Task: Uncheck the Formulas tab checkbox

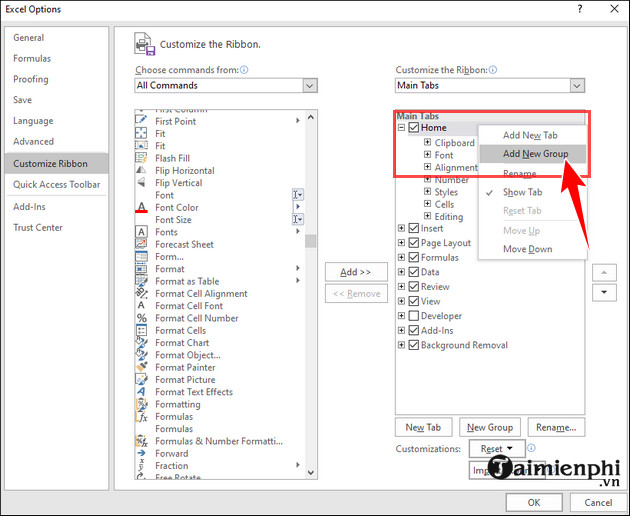Action: click(x=413, y=257)
